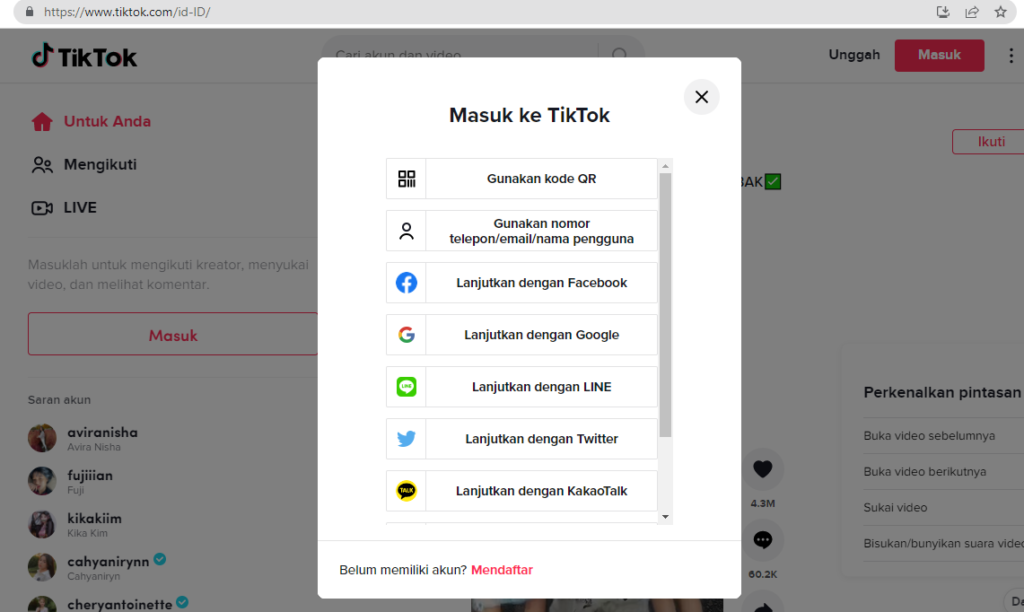Image resolution: width=1024 pixels, height=612 pixels.
Task: Click the scroll up arrow in login list
Action: pyautogui.click(x=665, y=166)
